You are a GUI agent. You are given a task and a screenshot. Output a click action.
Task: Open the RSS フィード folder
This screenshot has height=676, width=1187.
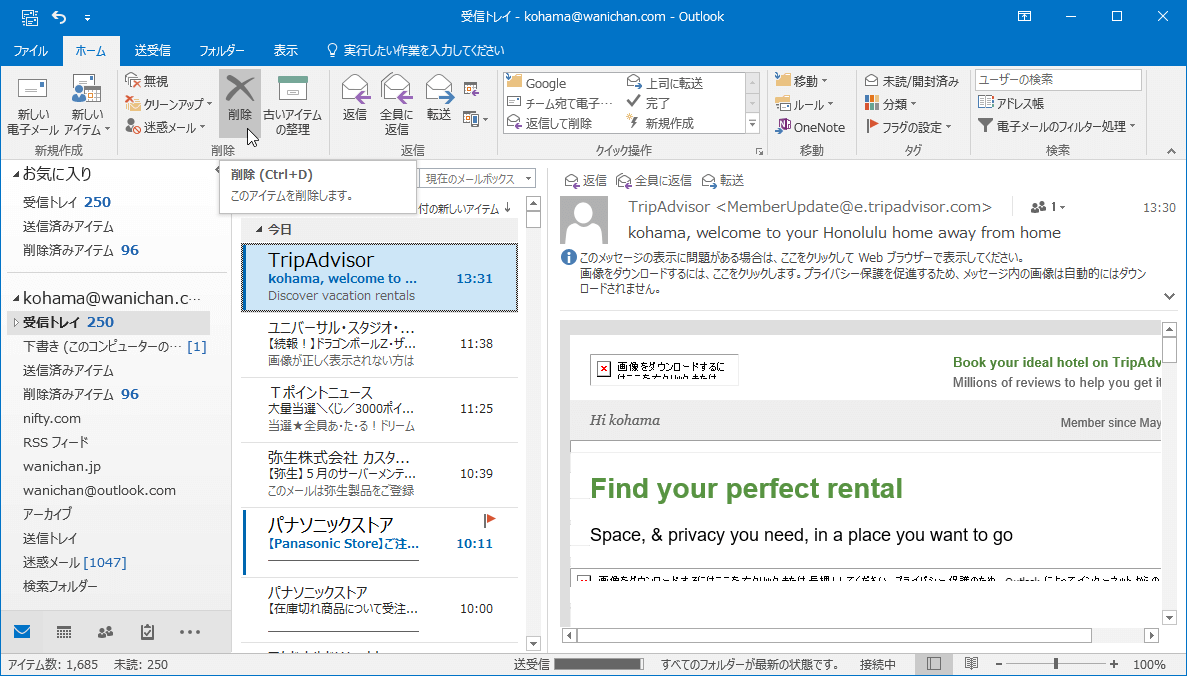[55, 442]
